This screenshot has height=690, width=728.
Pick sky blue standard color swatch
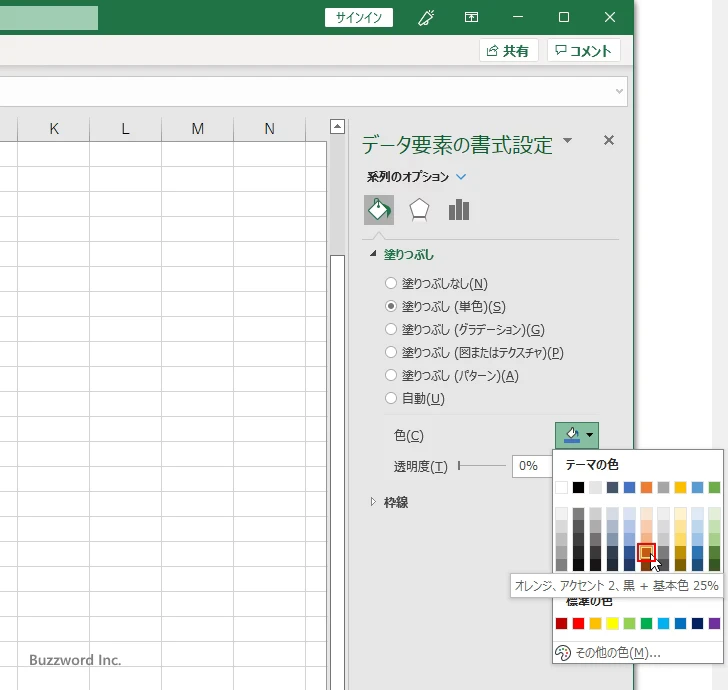(663, 623)
